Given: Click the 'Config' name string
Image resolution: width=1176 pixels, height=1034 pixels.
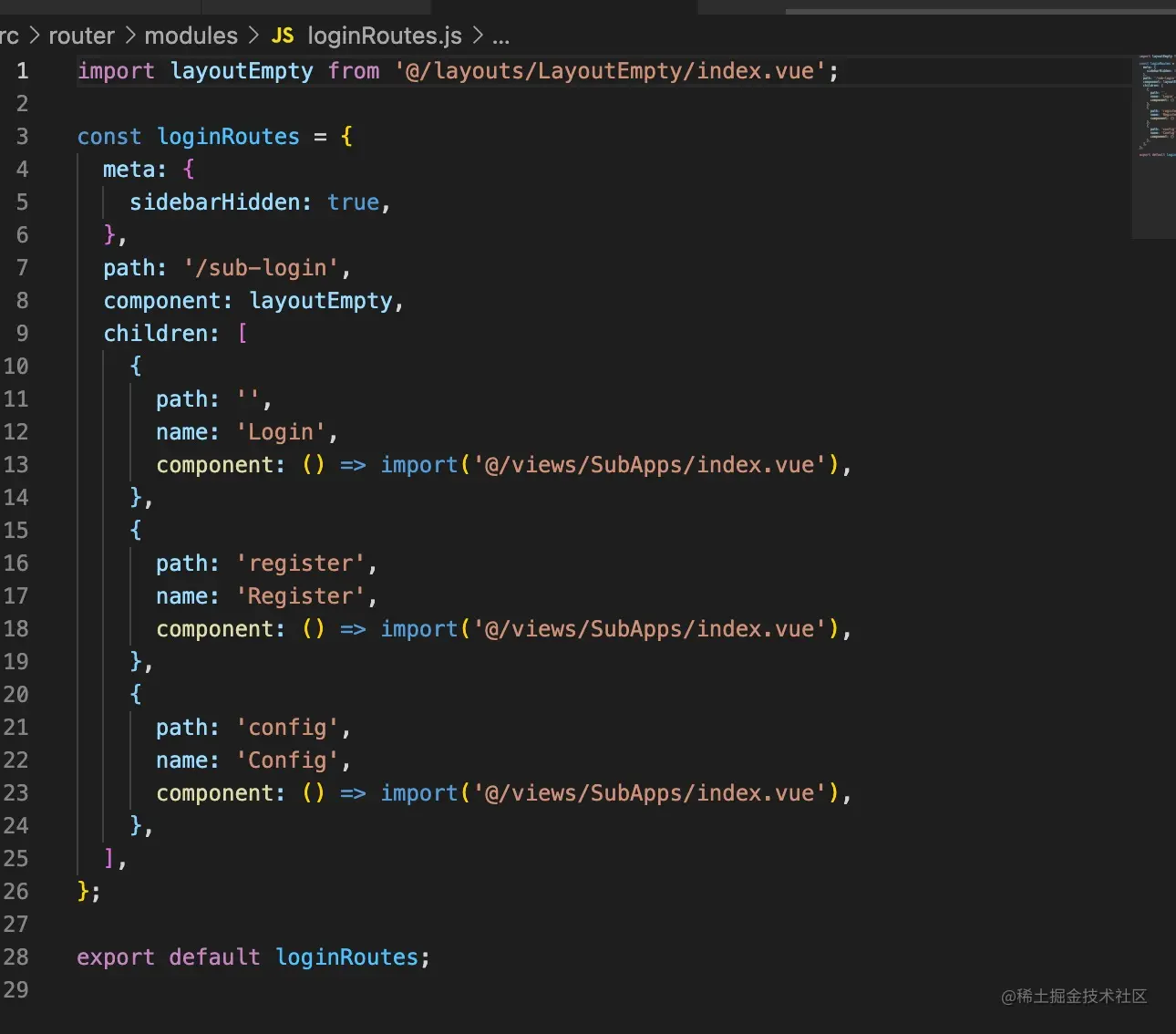Looking at the screenshot, I should (287, 760).
